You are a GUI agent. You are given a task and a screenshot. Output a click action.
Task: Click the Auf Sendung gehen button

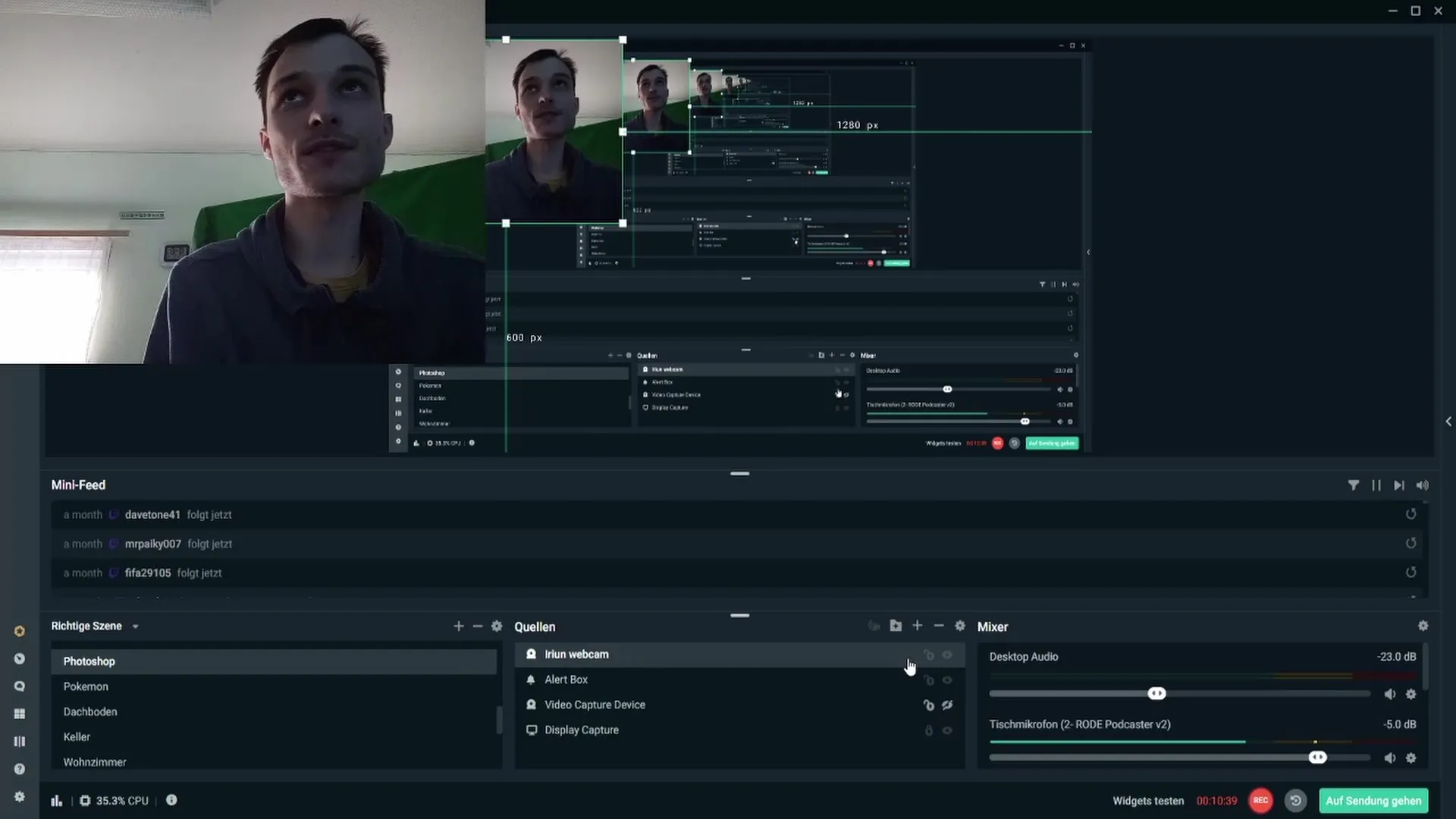pyautogui.click(x=1373, y=801)
